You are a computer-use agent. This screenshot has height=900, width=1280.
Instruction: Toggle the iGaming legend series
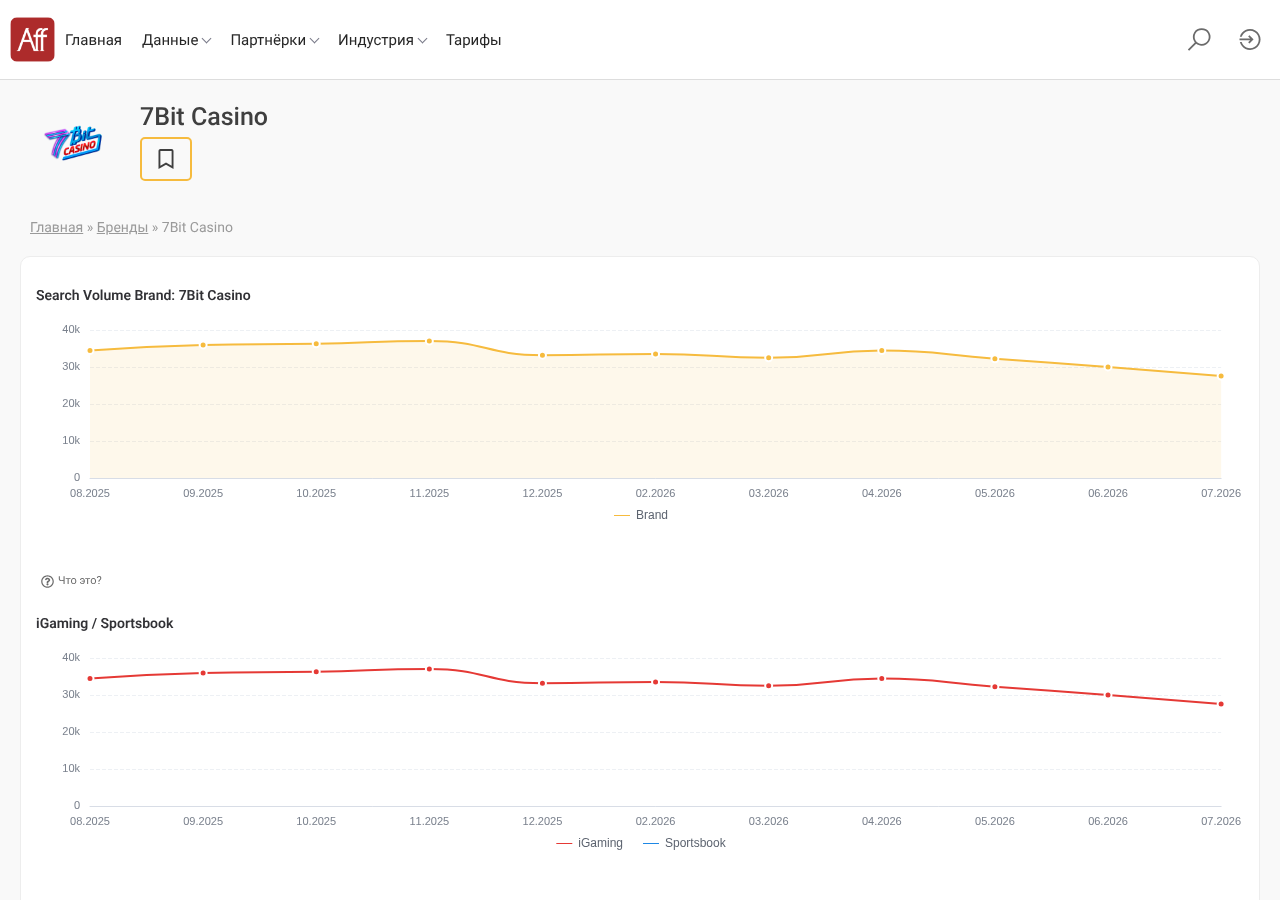point(589,843)
